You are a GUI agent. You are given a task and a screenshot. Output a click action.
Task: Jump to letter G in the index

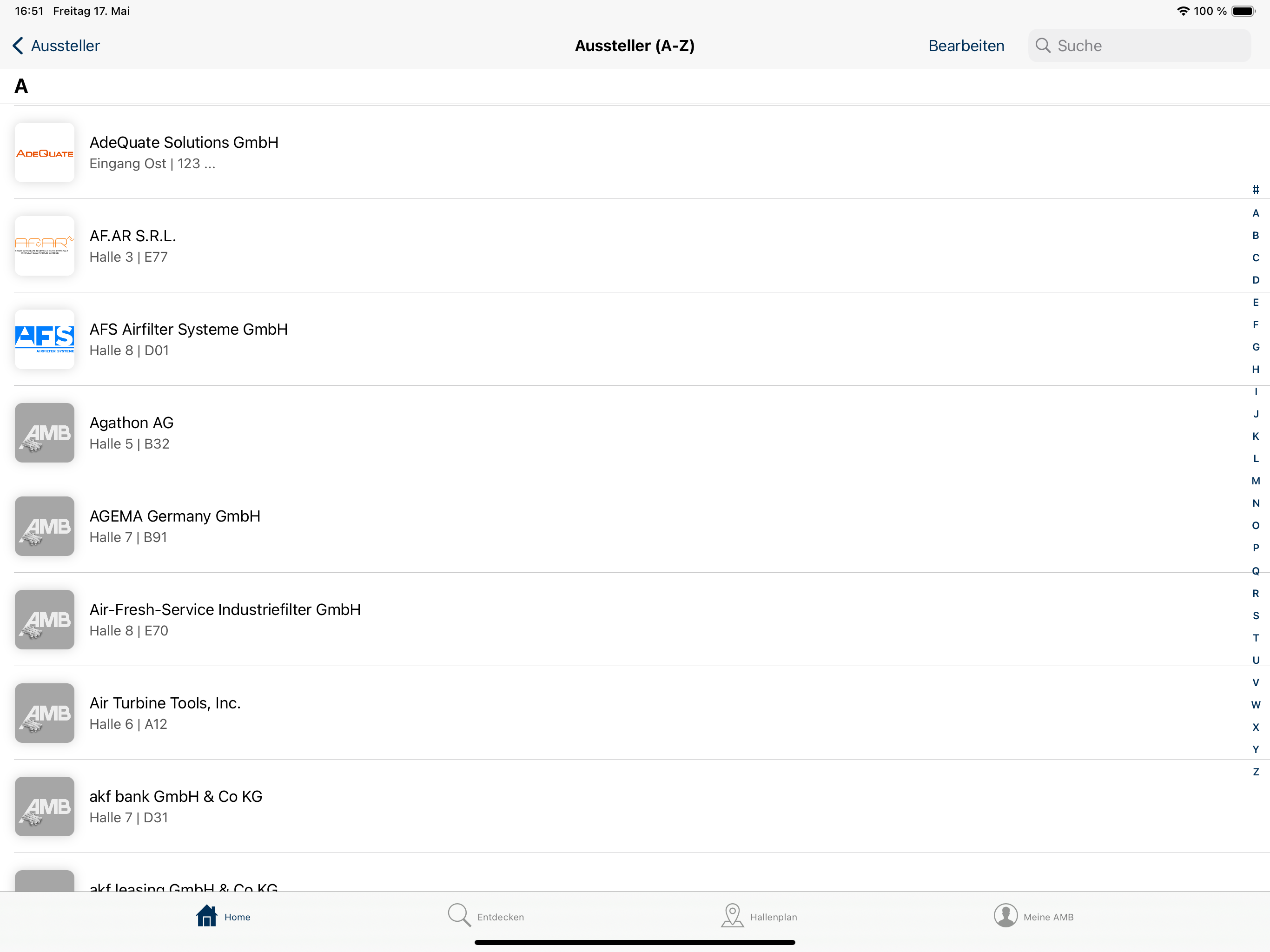[1256, 347]
